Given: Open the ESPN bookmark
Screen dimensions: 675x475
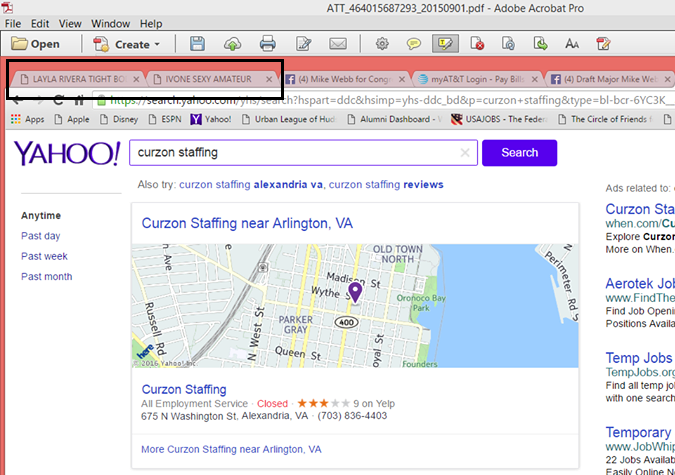Looking at the screenshot, I should tap(166, 119).
